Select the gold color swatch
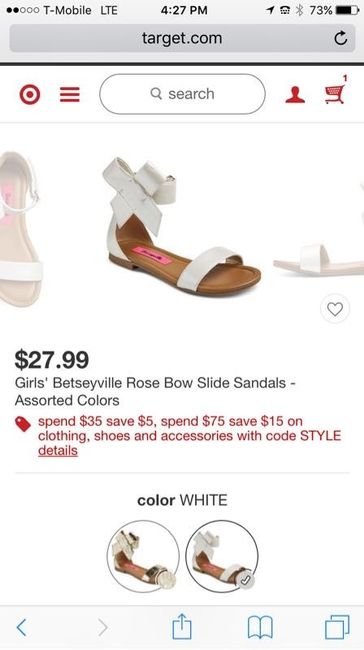364x650 pixels. coord(143,556)
